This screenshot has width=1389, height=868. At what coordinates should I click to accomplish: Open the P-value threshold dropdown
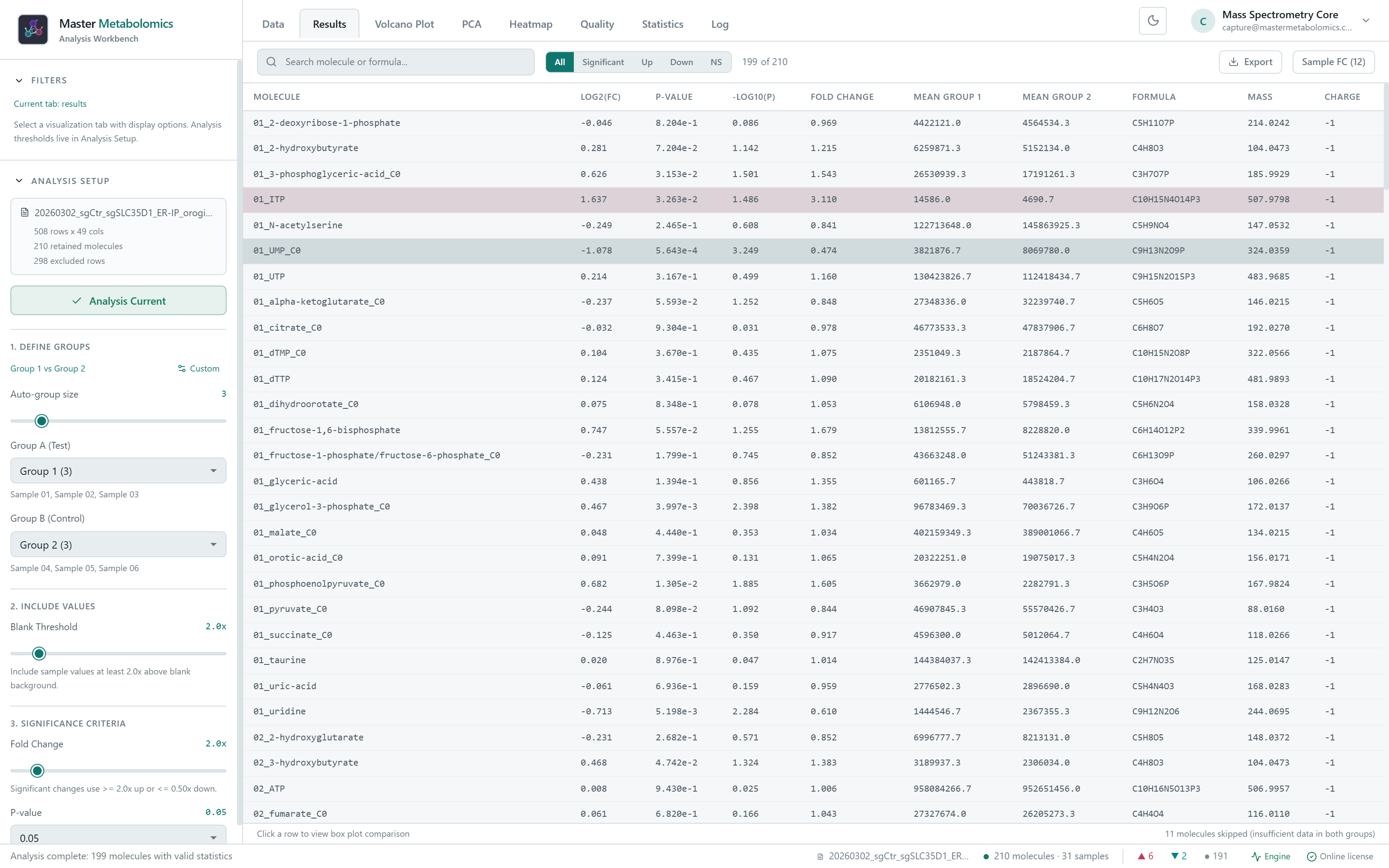(x=118, y=835)
